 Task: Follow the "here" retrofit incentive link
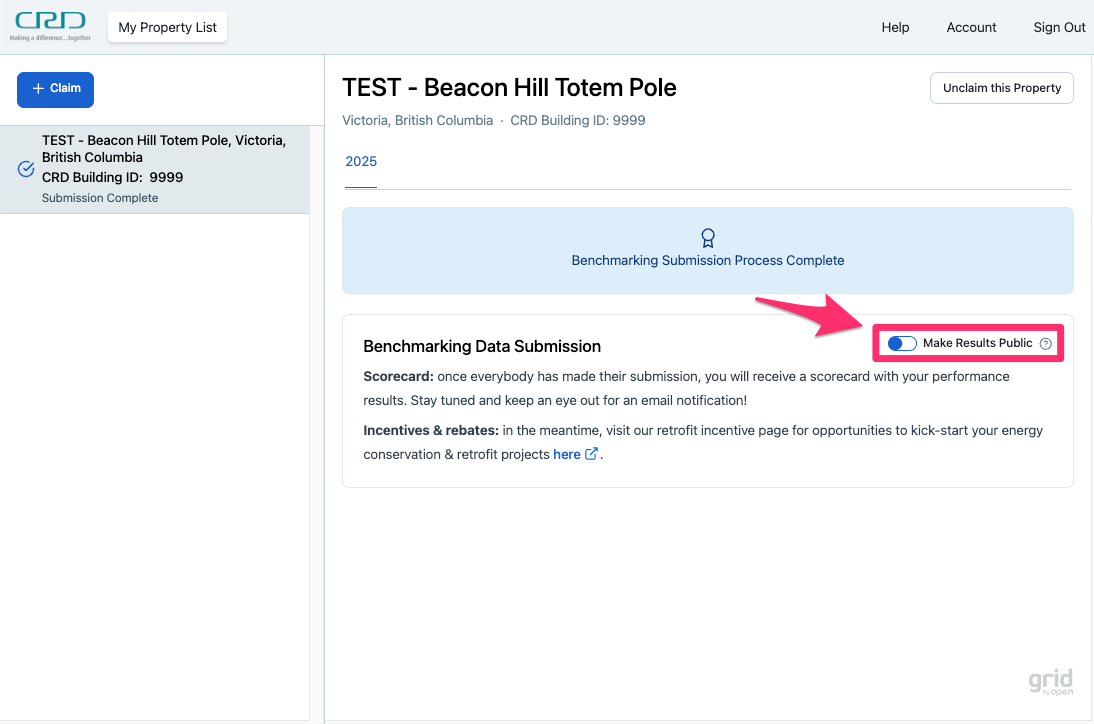(x=566, y=454)
